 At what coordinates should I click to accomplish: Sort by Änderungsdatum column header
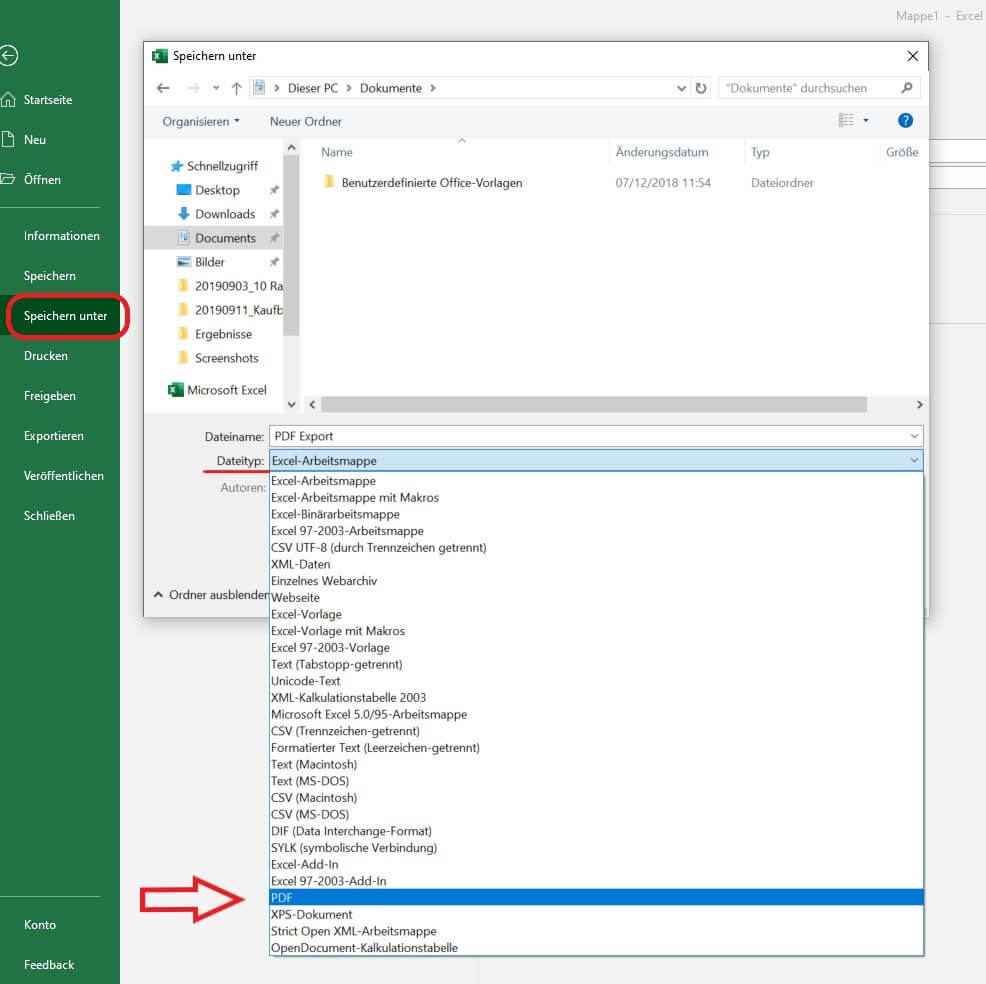pyautogui.click(x=662, y=152)
